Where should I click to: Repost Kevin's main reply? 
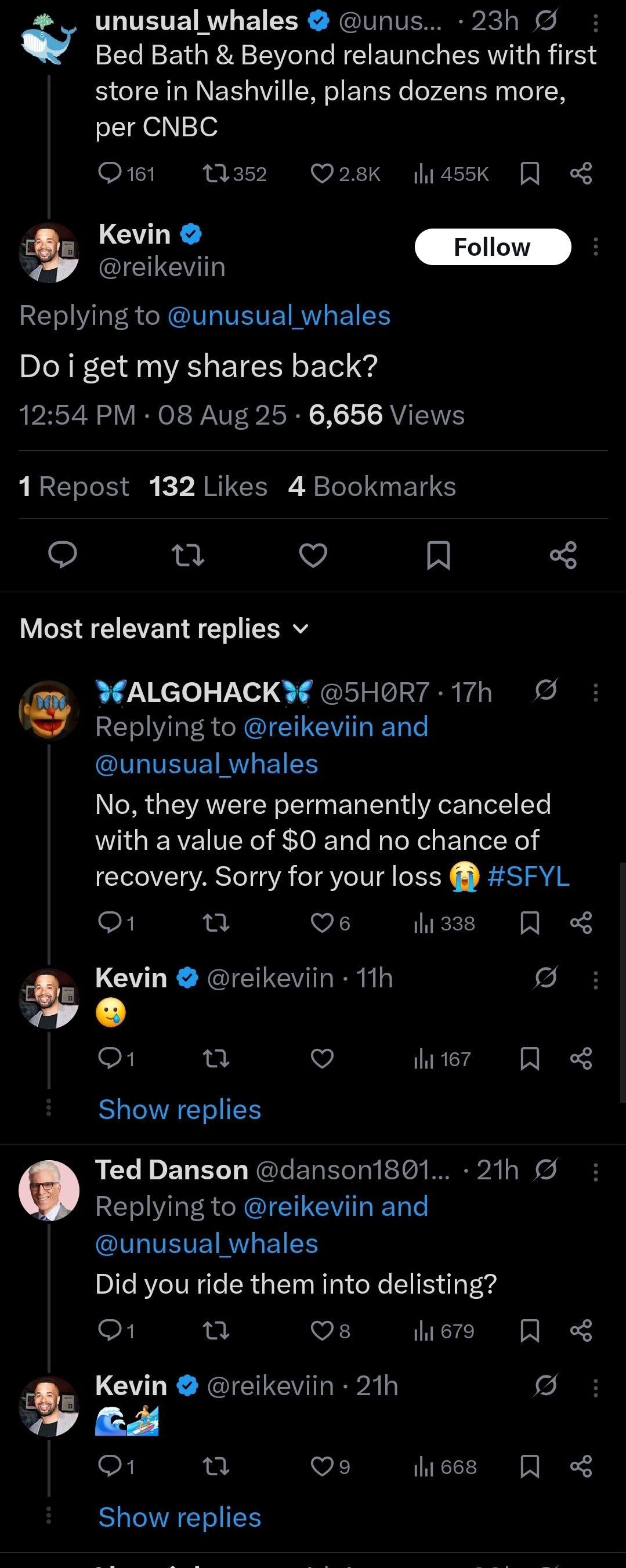point(187,555)
